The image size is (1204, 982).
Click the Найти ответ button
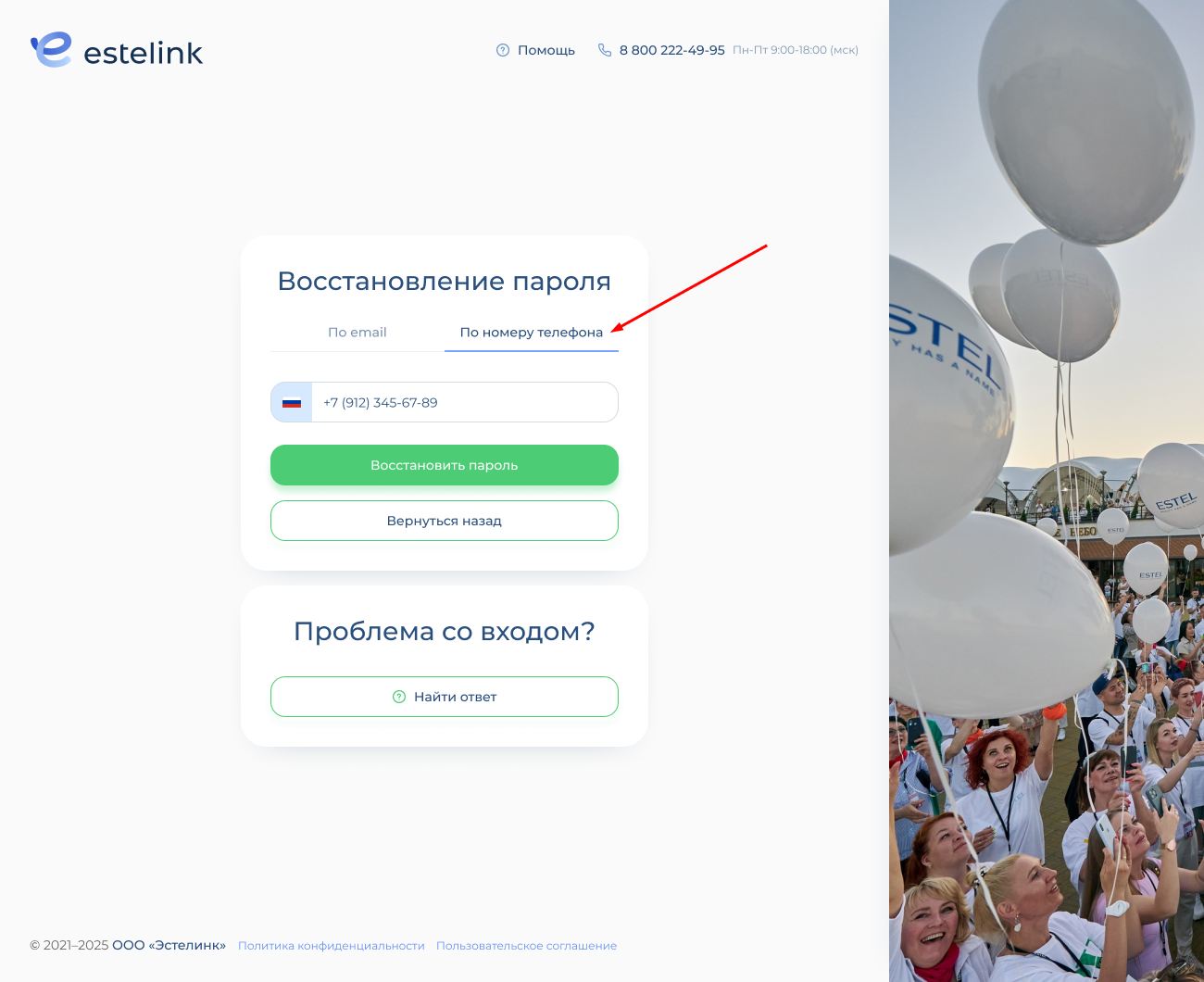click(x=445, y=697)
